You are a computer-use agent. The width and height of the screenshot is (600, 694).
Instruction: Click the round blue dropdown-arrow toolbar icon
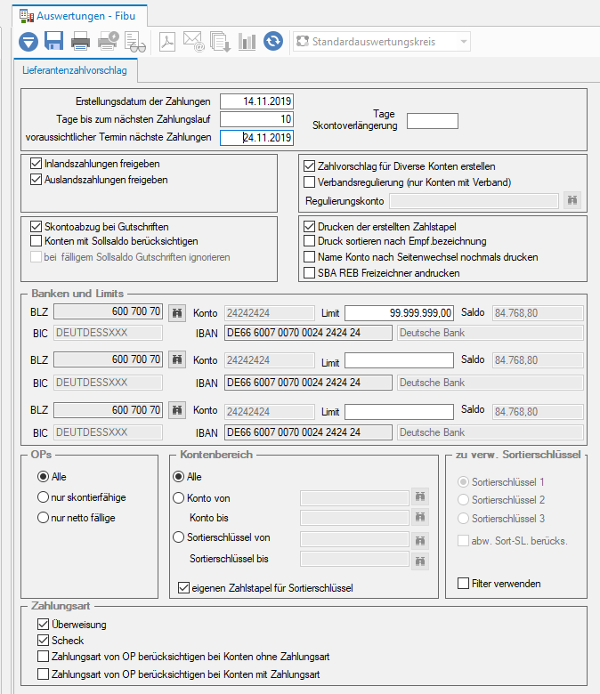(x=28, y=42)
